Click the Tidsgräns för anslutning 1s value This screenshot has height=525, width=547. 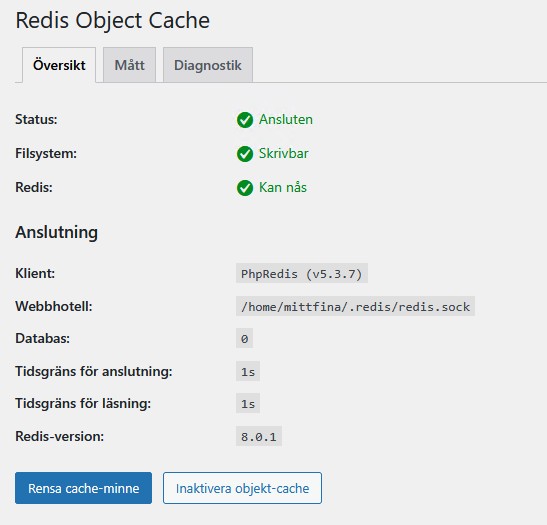248,372
